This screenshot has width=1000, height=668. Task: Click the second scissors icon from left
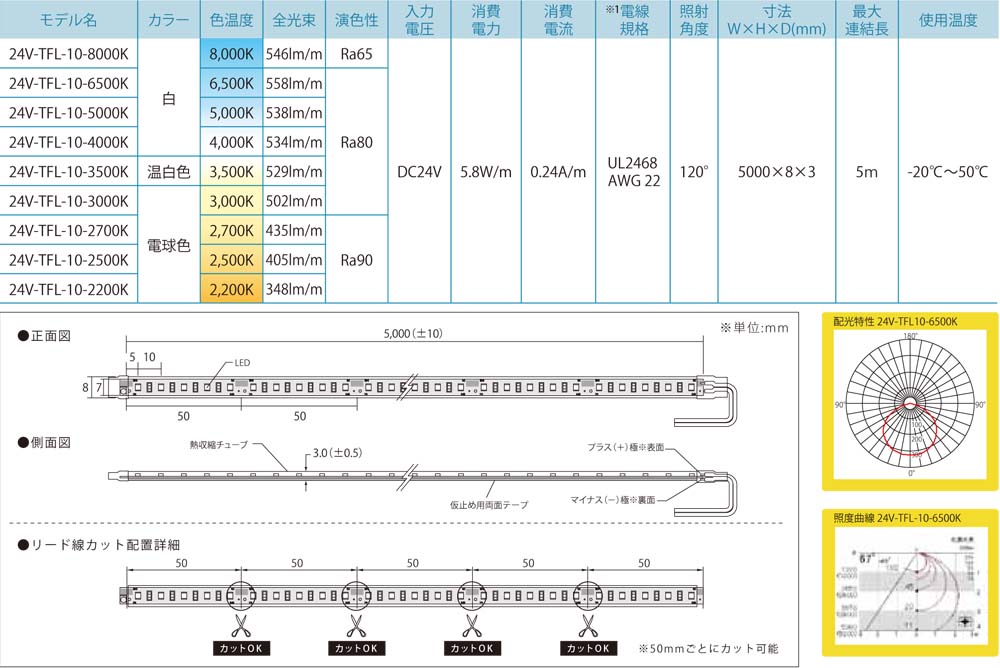[355, 626]
